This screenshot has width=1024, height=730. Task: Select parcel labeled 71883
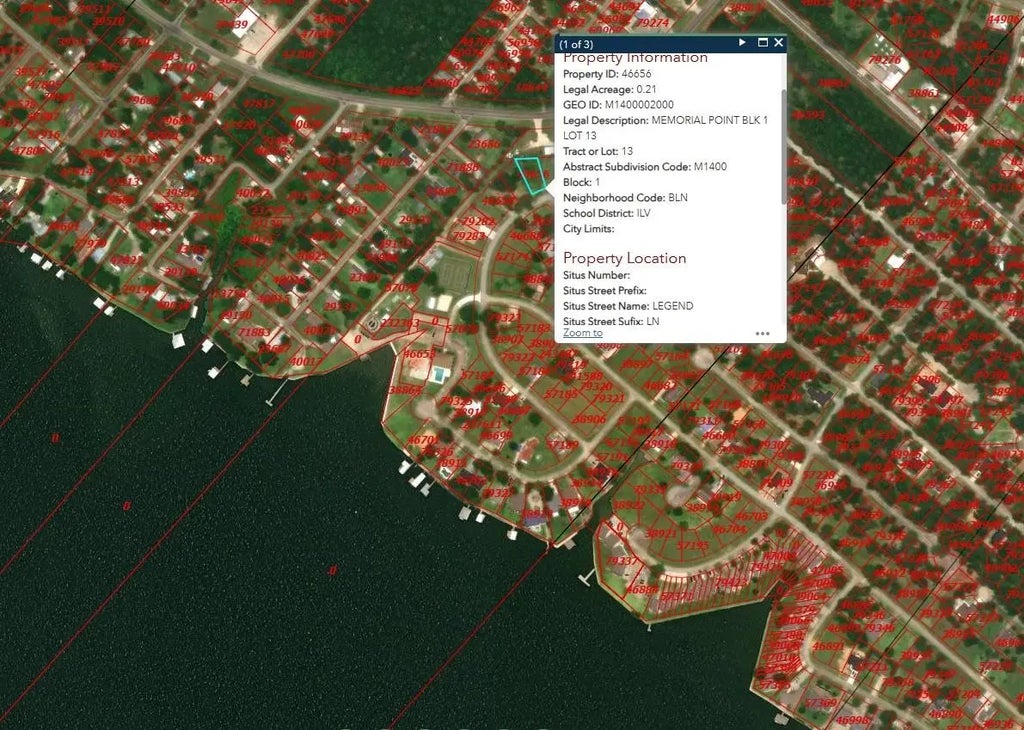[x=253, y=332]
